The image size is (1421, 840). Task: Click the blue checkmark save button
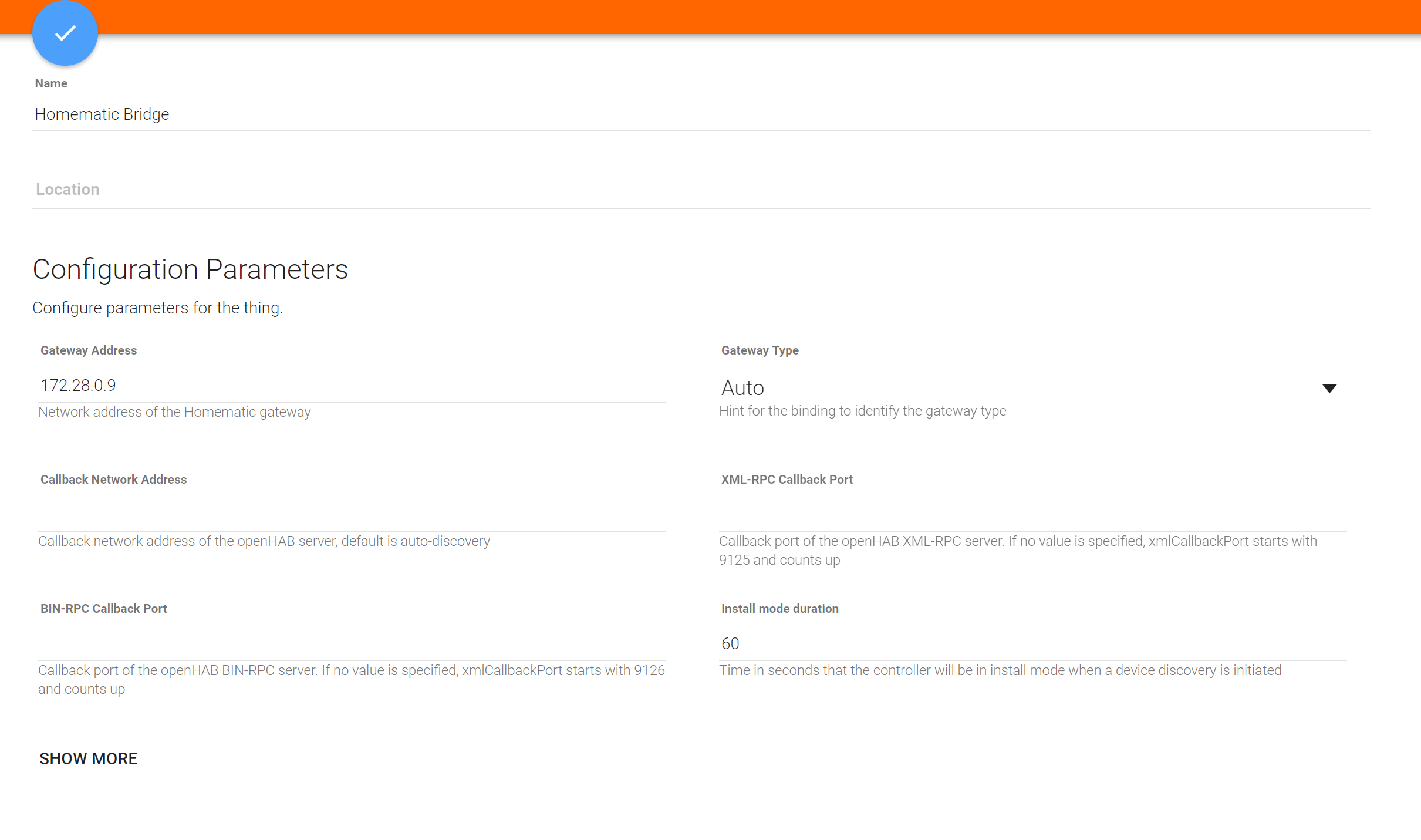[65, 33]
